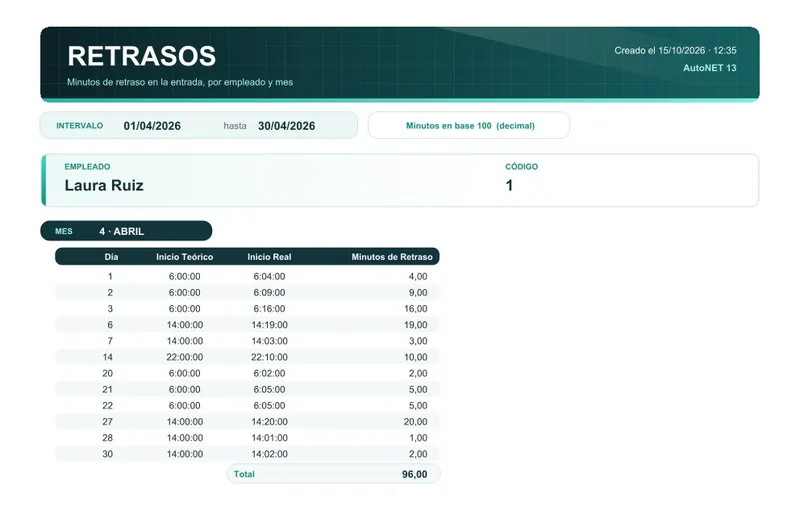Select real start time 14:02:00
The height and width of the screenshot is (515, 800).
[x=269, y=454]
